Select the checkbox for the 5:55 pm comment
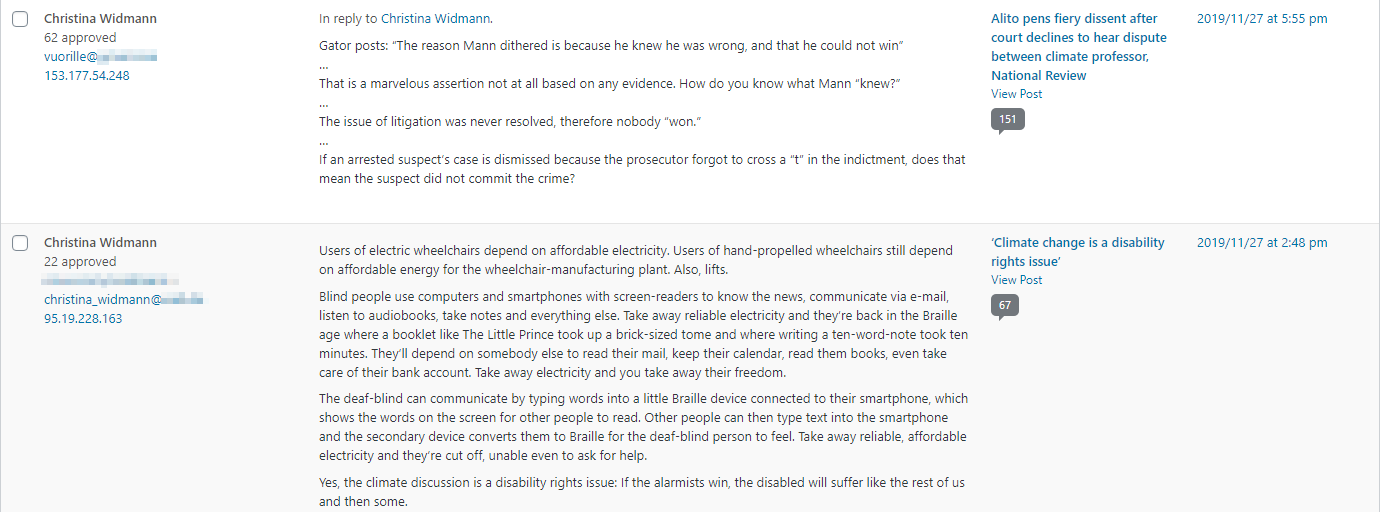The image size is (1380, 512). [x=20, y=19]
